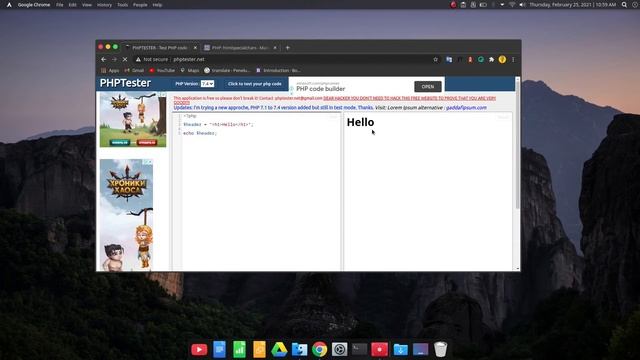Open a new browser tab
Viewport: 640px width, 360px height.
(288, 48)
